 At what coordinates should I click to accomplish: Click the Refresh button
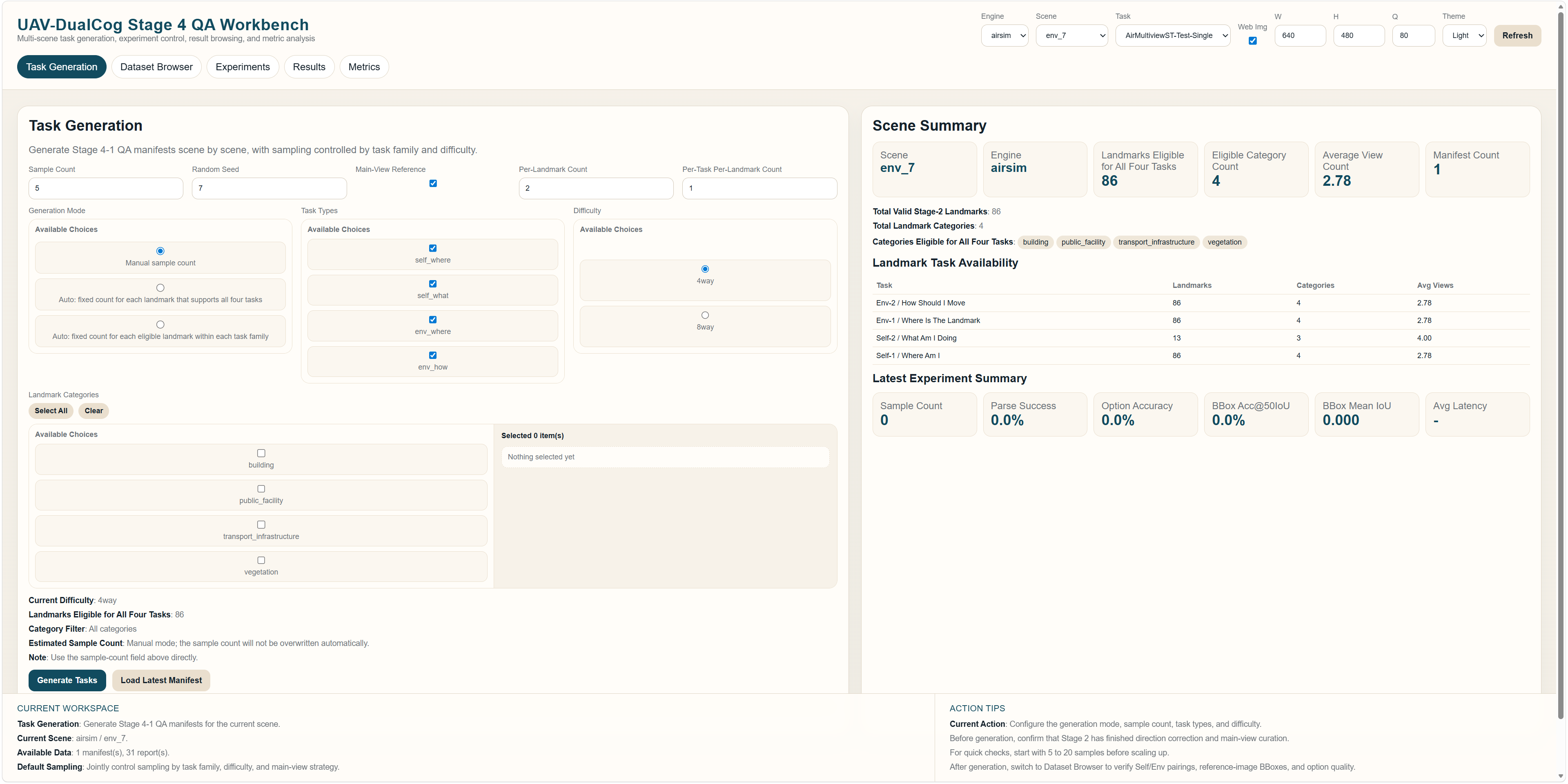(1517, 35)
